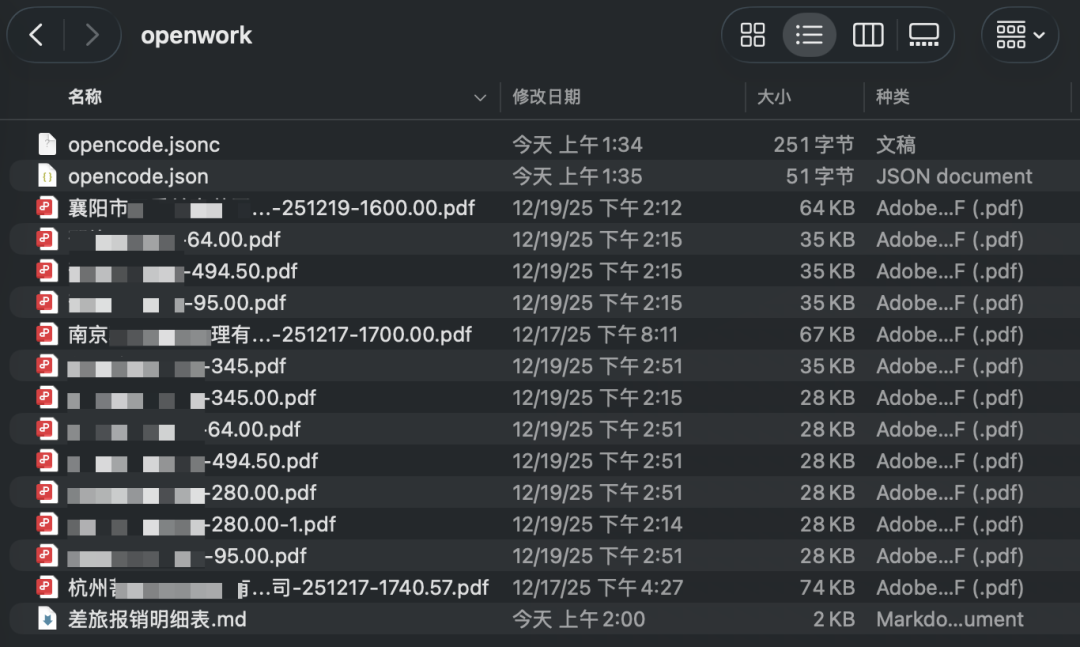1080x647 pixels.
Task: Click PDF icon for the 251217-1740.57.pdf file
Action: 47,588
